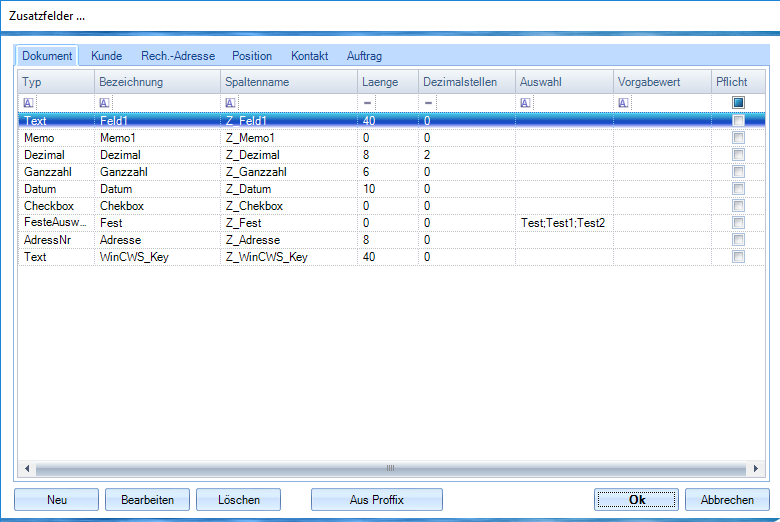
Task: Check the Pflicht box for WinCWS_Key
Action: click(x=738, y=257)
